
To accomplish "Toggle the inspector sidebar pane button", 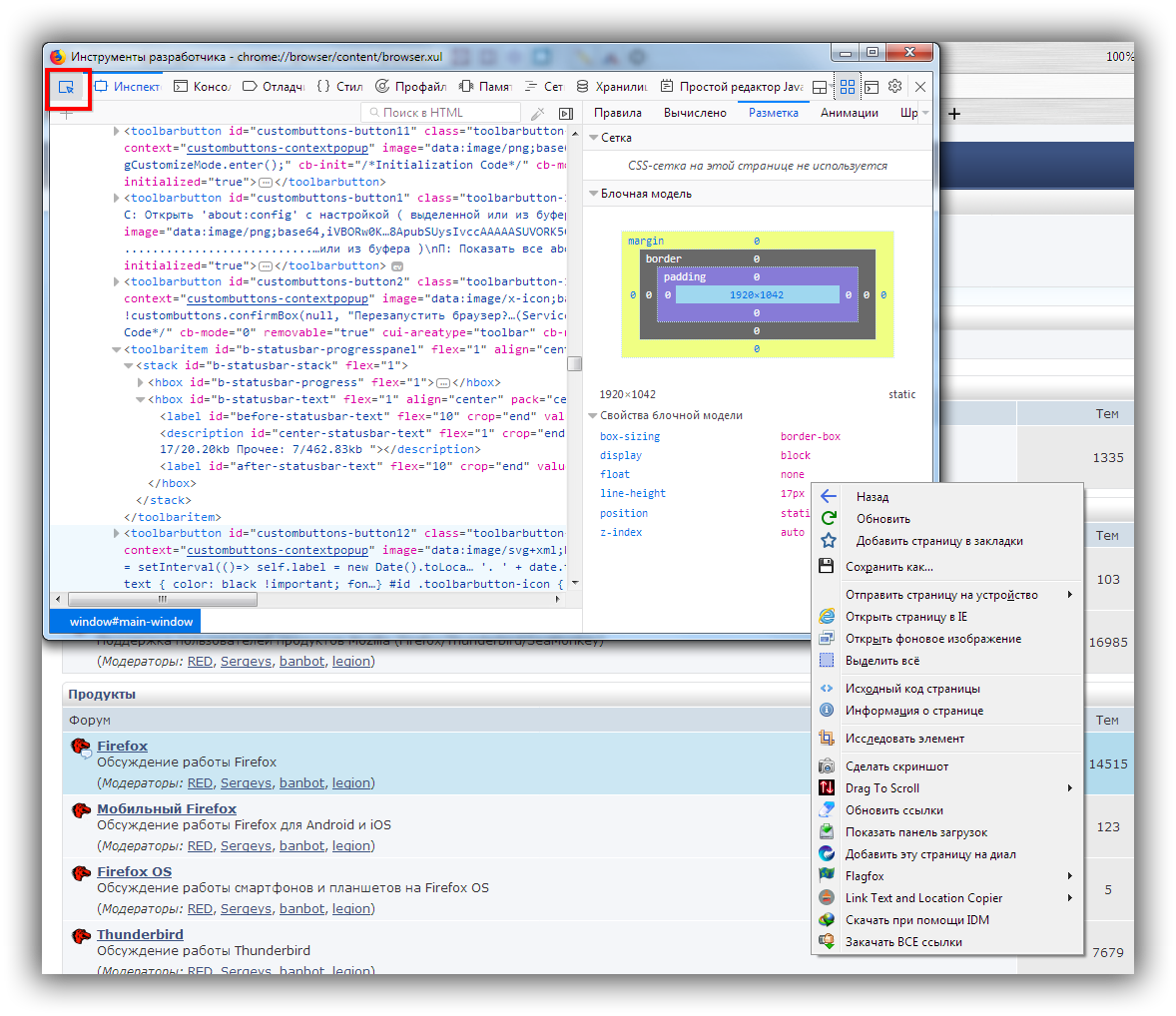I will [x=566, y=114].
